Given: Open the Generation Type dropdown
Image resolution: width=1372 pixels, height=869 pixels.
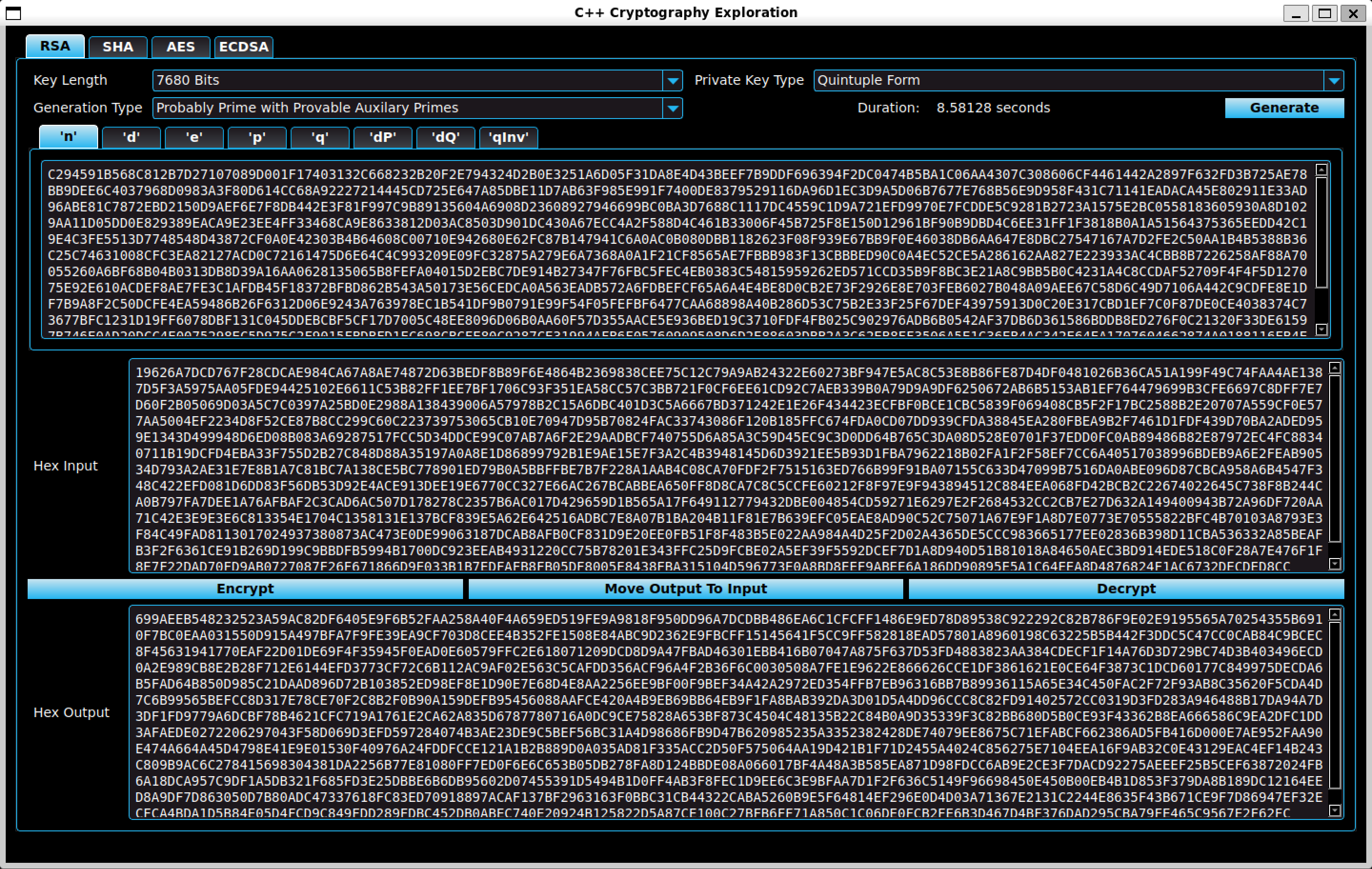Looking at the screenshot, I should click(674, 108).
